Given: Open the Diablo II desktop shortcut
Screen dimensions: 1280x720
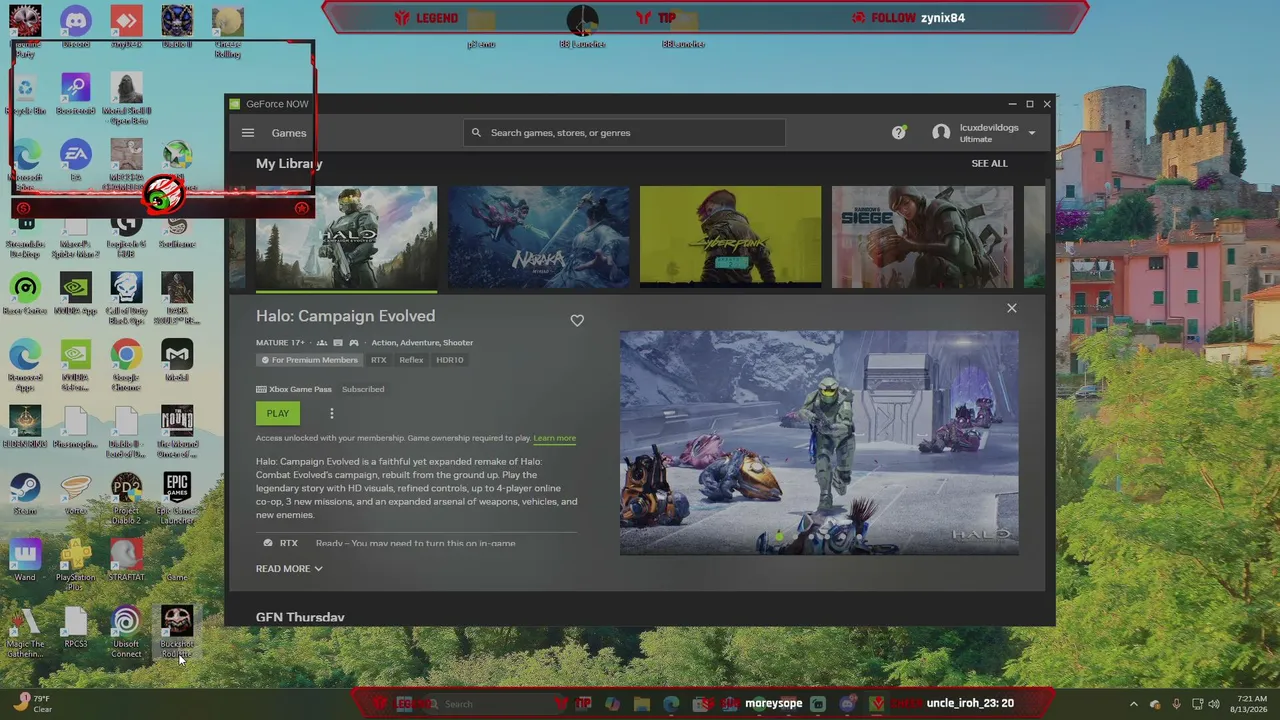Looking at the screenshot, I should coord(177,28).
